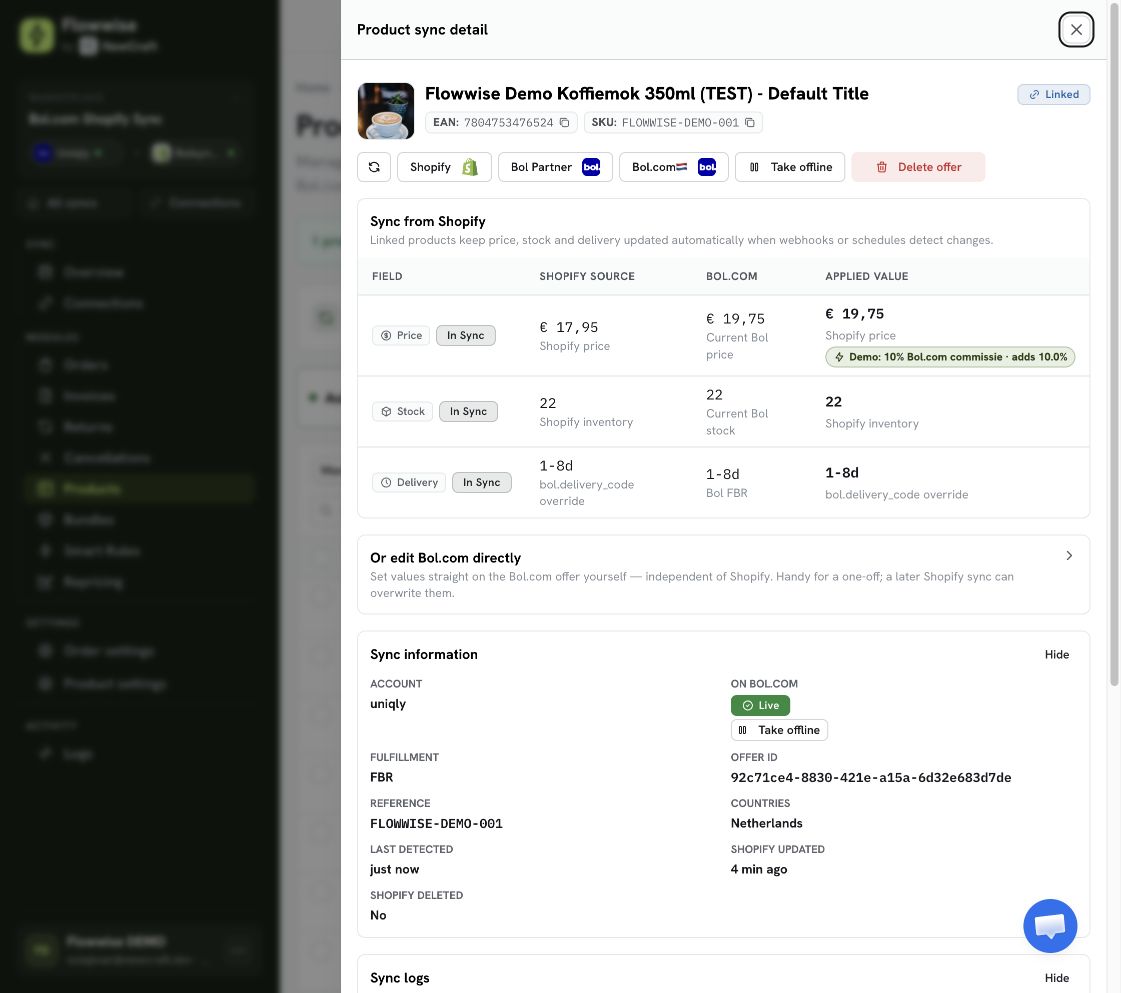Click the FIELD column header

[387, 276]
